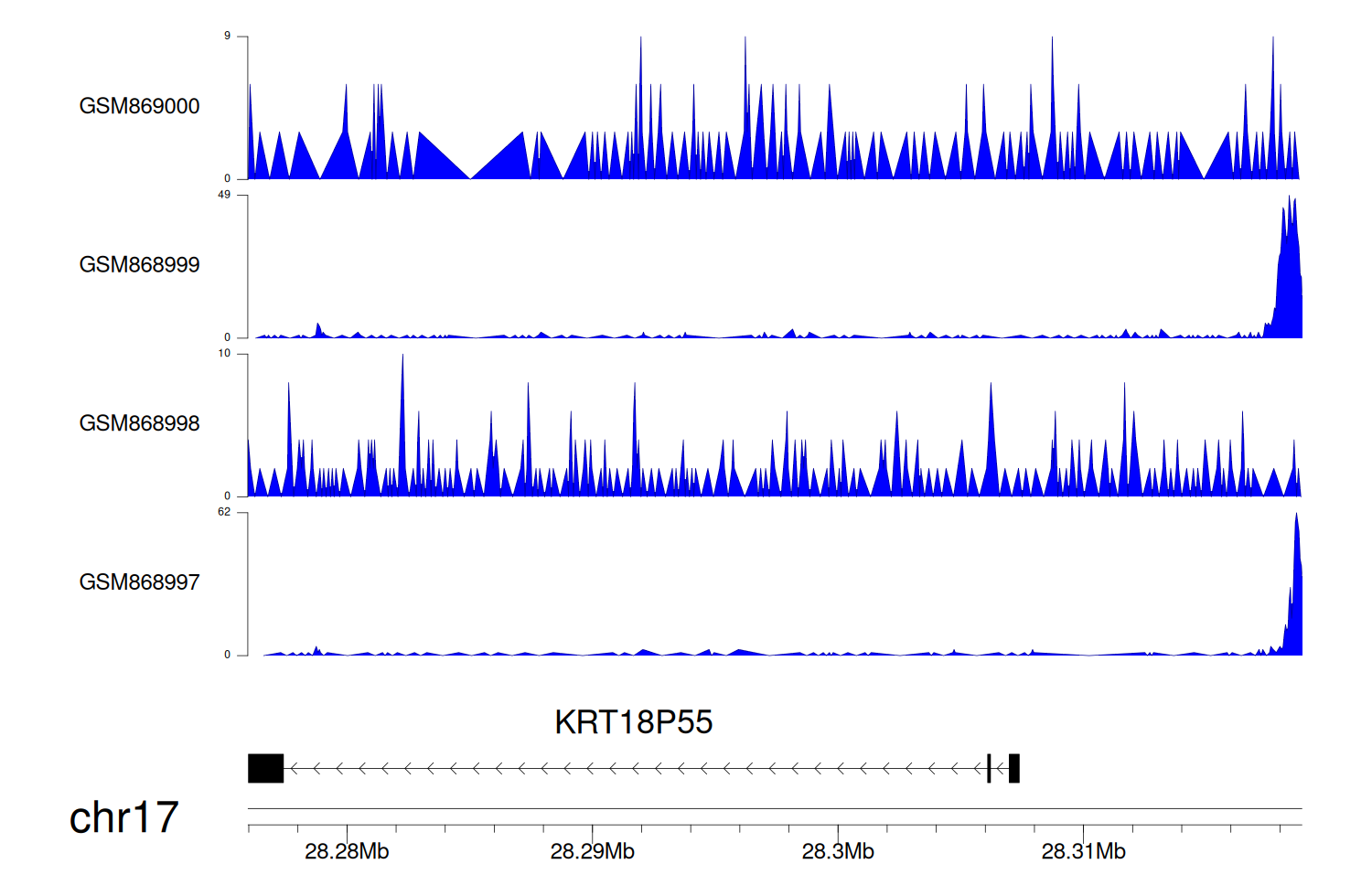Image resolution: width=1372 pixels, height=896 pixels.
Task: Select the chr17 chromosome label
Action: pos(123,817)
